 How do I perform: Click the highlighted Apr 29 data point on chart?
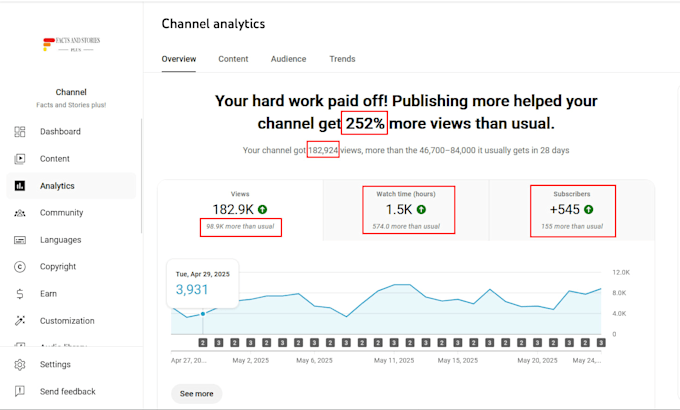[203, 314]
